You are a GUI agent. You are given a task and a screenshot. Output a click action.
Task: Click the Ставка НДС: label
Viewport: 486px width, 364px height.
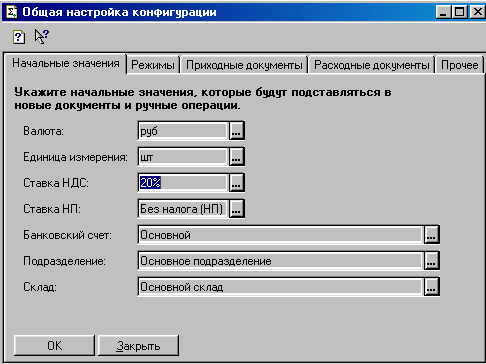coord(56,183)
